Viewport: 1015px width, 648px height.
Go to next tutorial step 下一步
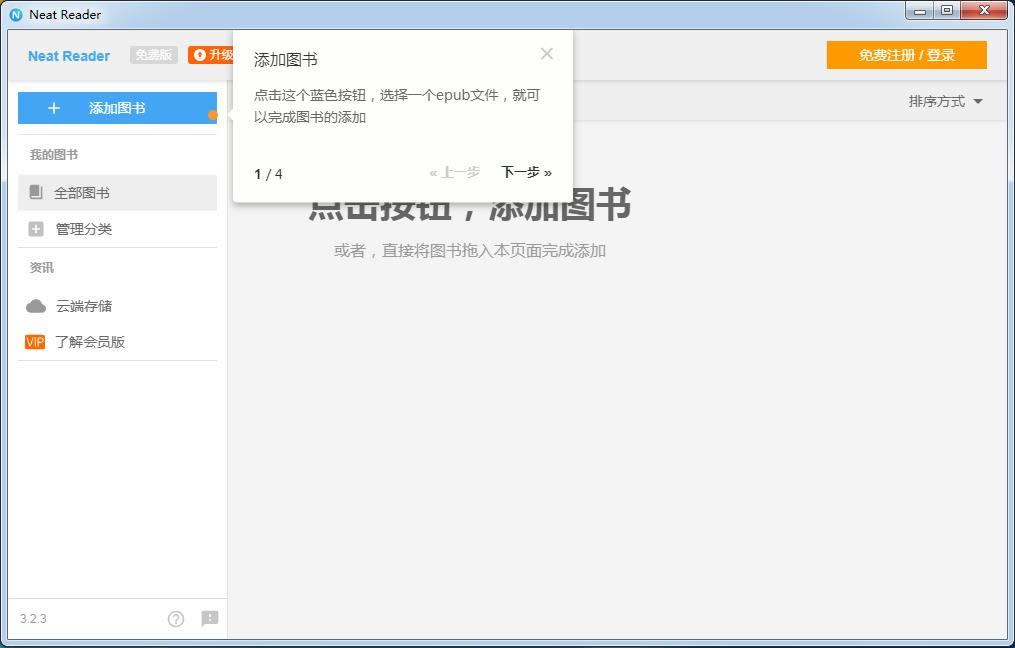pos(526,172)
